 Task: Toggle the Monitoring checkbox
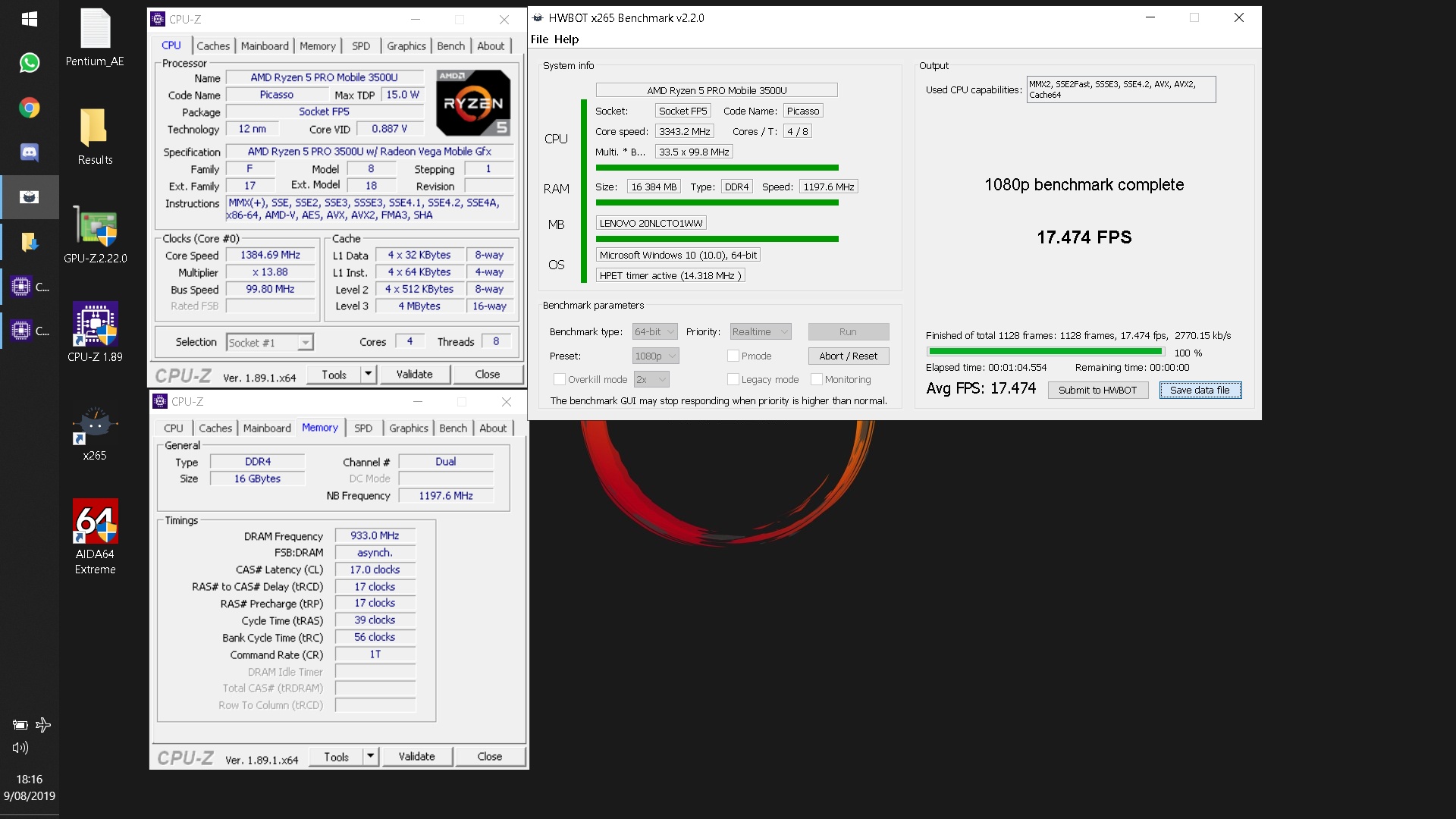pyautogui.click(x=817, y=379)
